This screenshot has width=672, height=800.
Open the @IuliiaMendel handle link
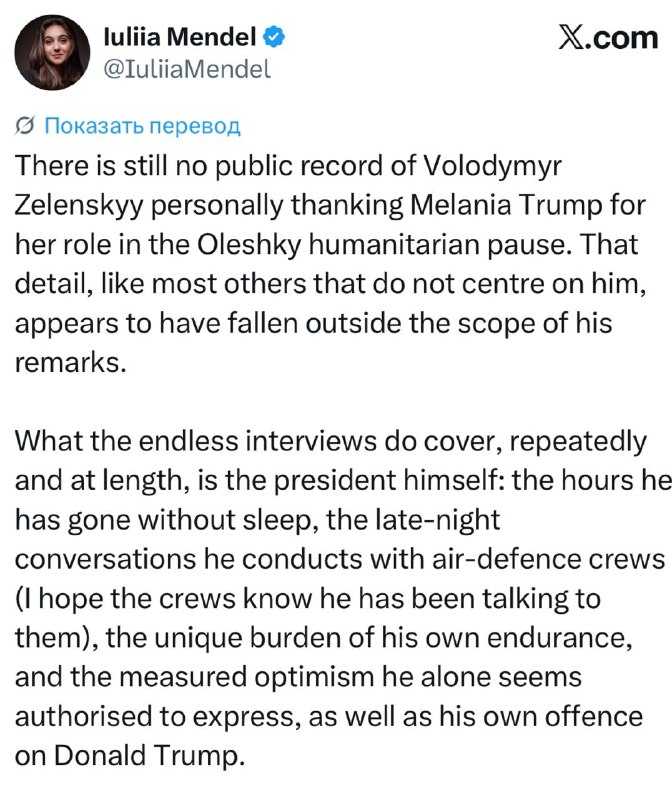click(187, 68)
